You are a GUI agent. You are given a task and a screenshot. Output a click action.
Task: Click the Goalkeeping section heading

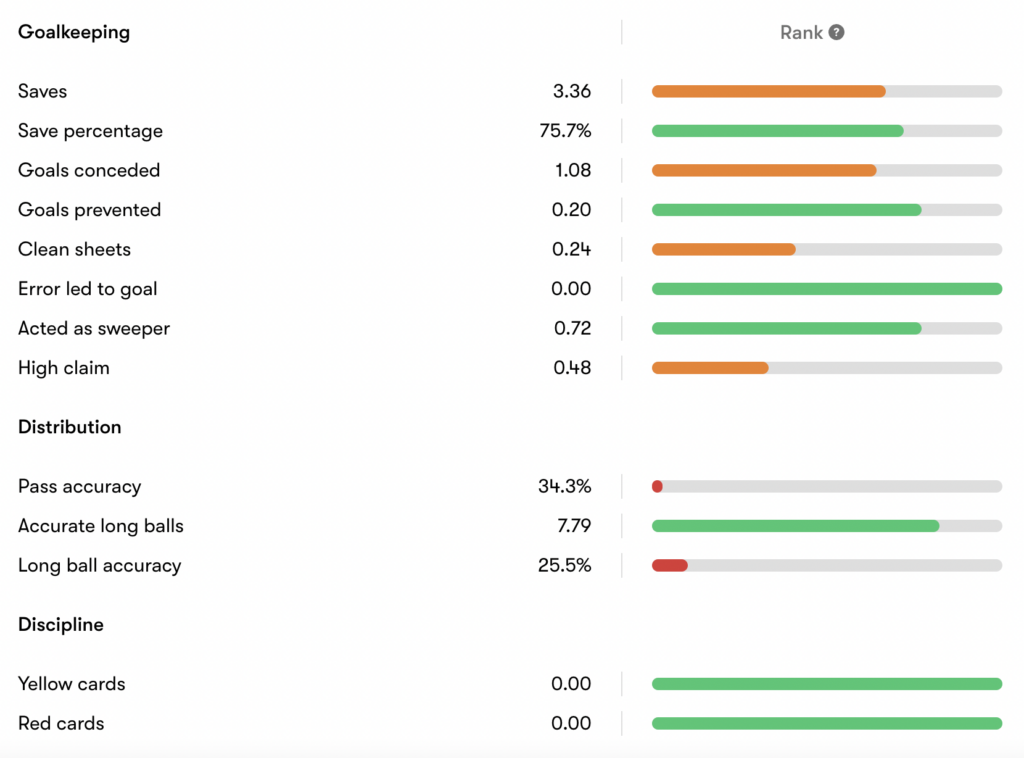pos(74,32)
